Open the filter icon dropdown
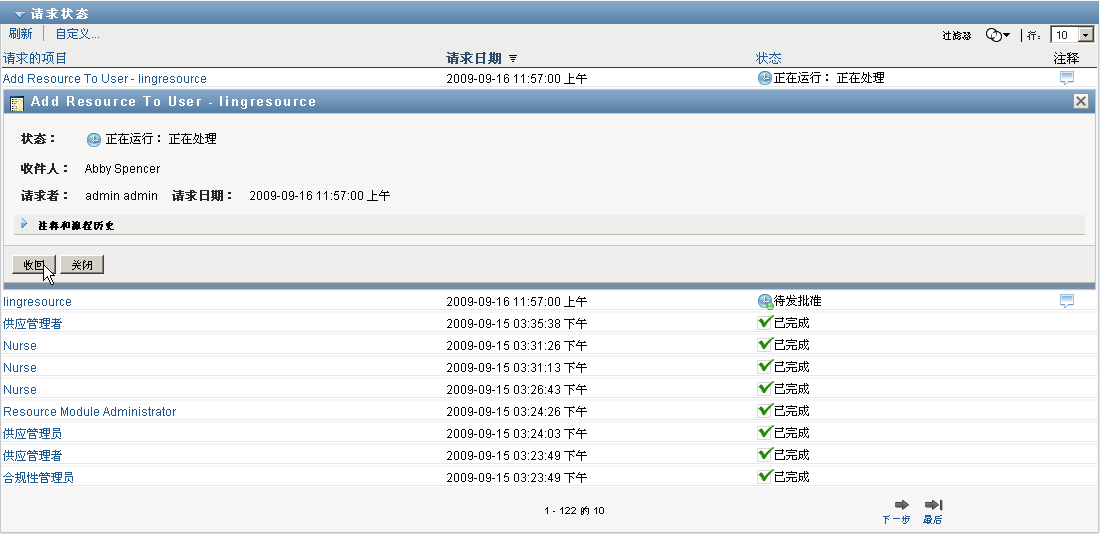Image resolution: width=1100 pixels, height=534 pixels. (x=997, y=35)
